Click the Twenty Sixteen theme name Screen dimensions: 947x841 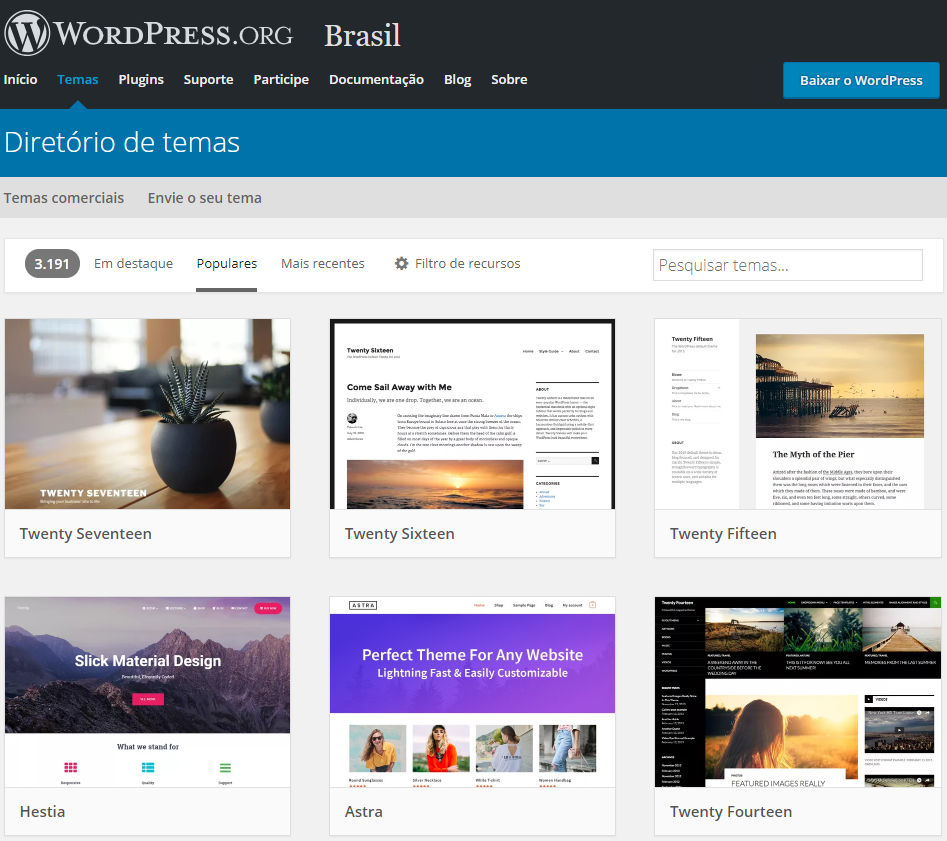400,534
